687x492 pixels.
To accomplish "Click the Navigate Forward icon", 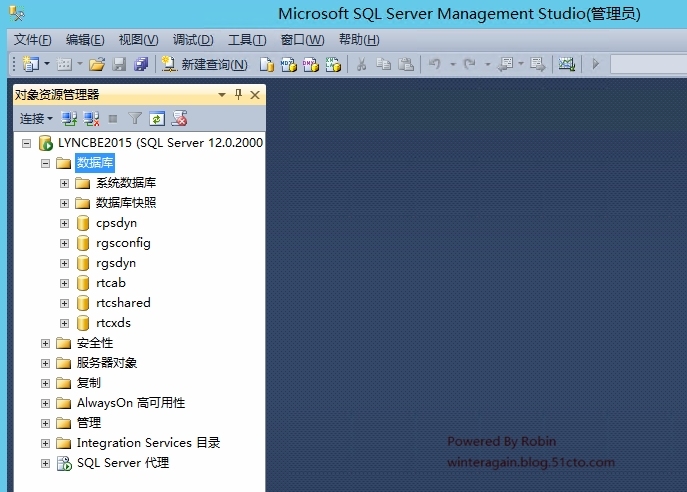I will (x=538, y=64).
